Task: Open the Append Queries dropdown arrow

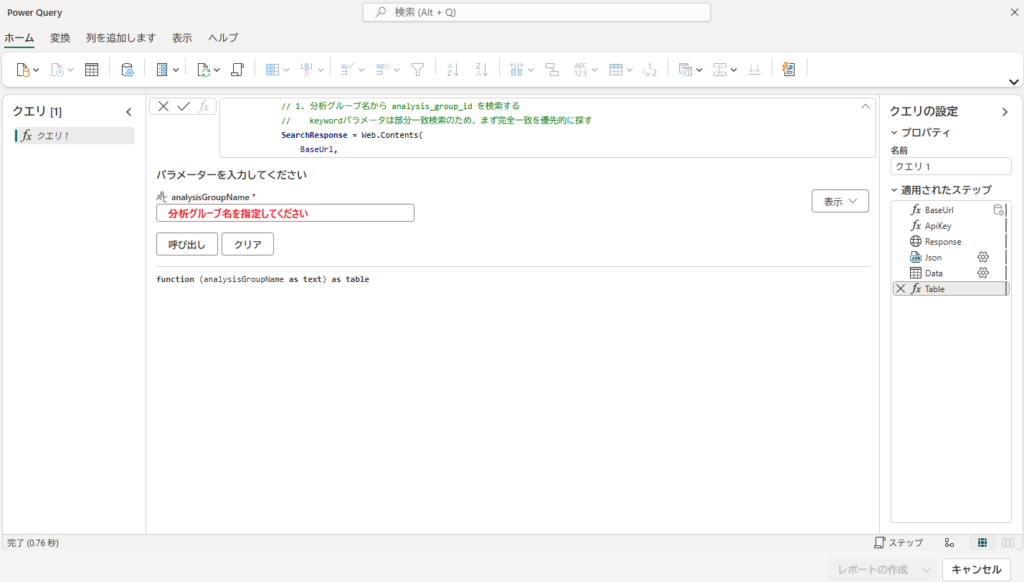Action: click(x=734, y=70)
